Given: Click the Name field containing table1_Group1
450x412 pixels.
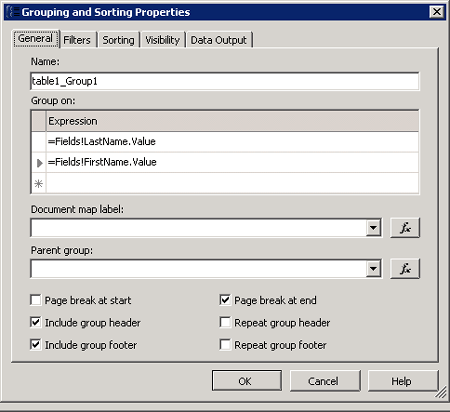Looking at the screenshot, I should click(x=225, y=81).
